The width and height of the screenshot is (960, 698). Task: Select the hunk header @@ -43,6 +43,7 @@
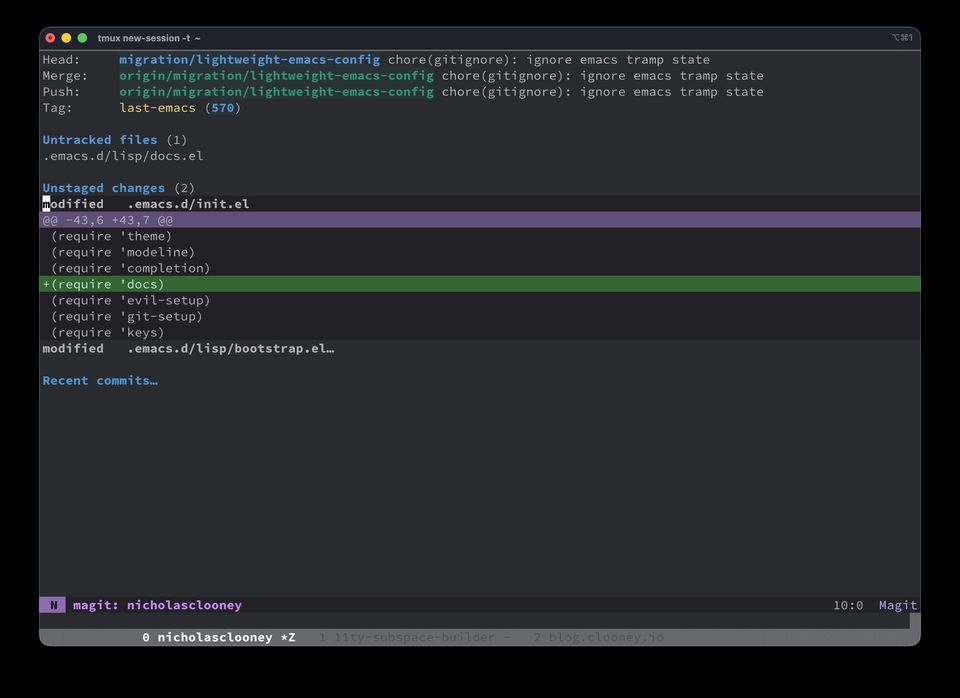point(480,220)
